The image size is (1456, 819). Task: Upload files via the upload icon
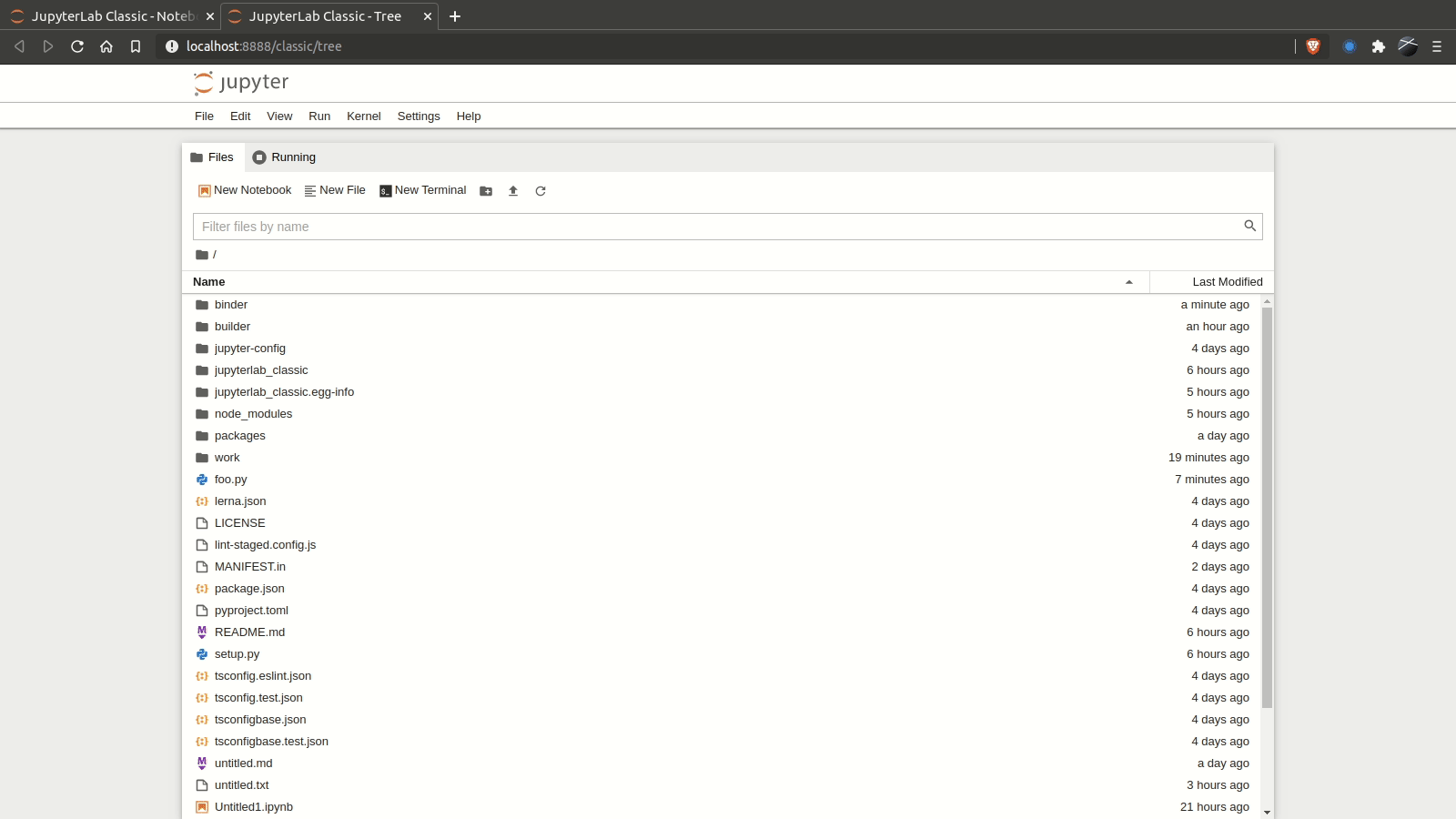click(x=513, y=191)
